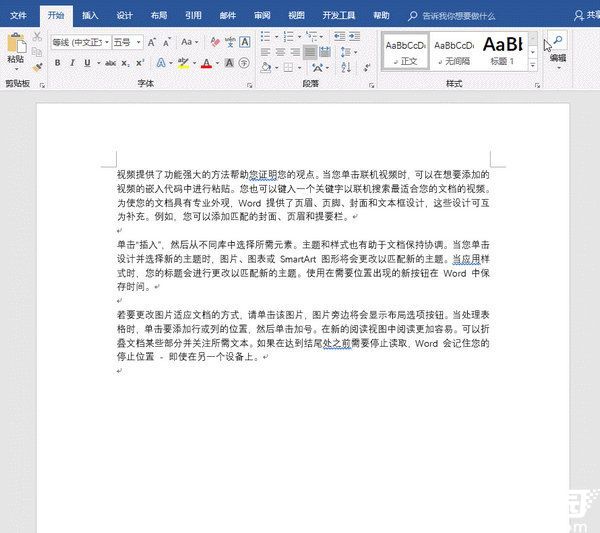
Task: Toggle Bold formatting
Action: click(57, 63)
